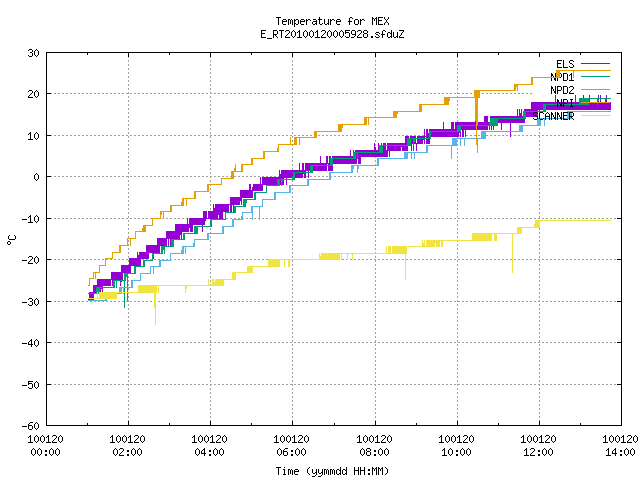Image resolution: width=640 pixels, height=480 pixels.
Task: Click the 'Time (yymmdd HH:MM)' axis title
Action: click(x=332, y=471)
